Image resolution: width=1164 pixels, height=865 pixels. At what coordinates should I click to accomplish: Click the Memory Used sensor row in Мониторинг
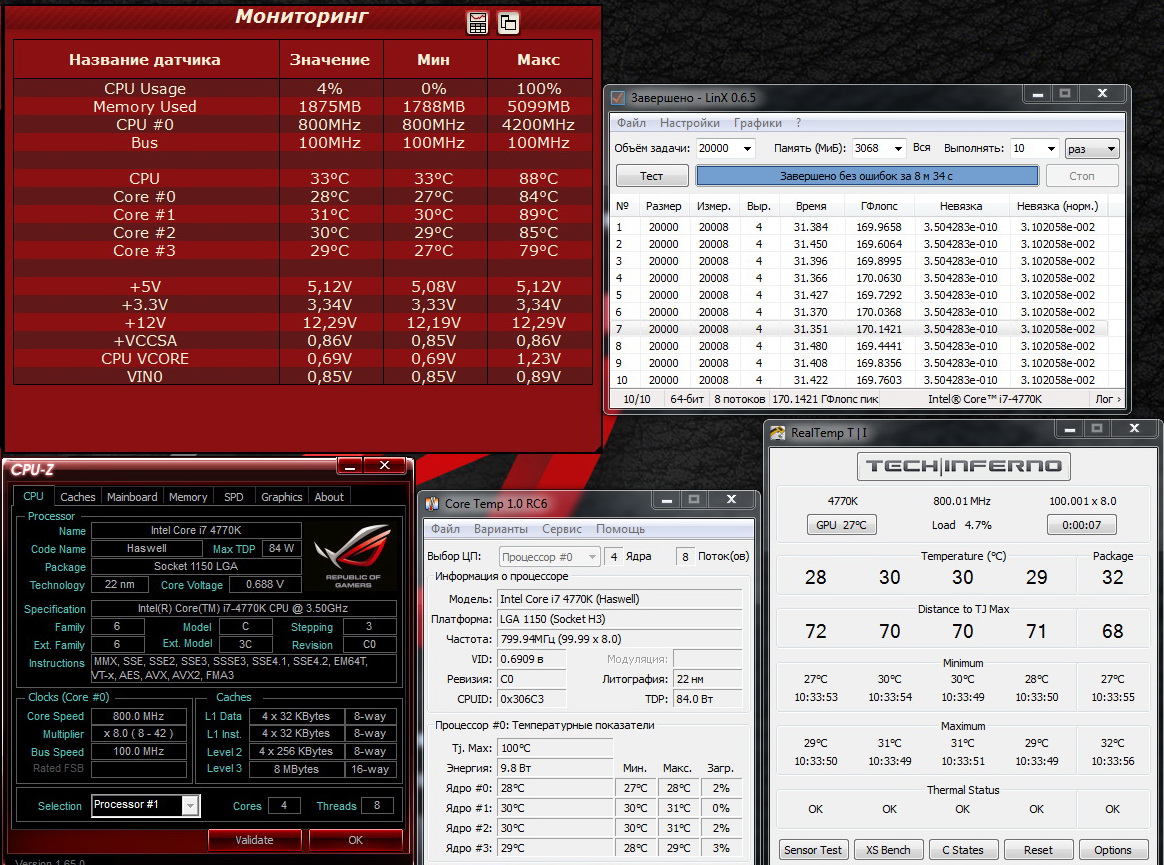tap(302, 107)
